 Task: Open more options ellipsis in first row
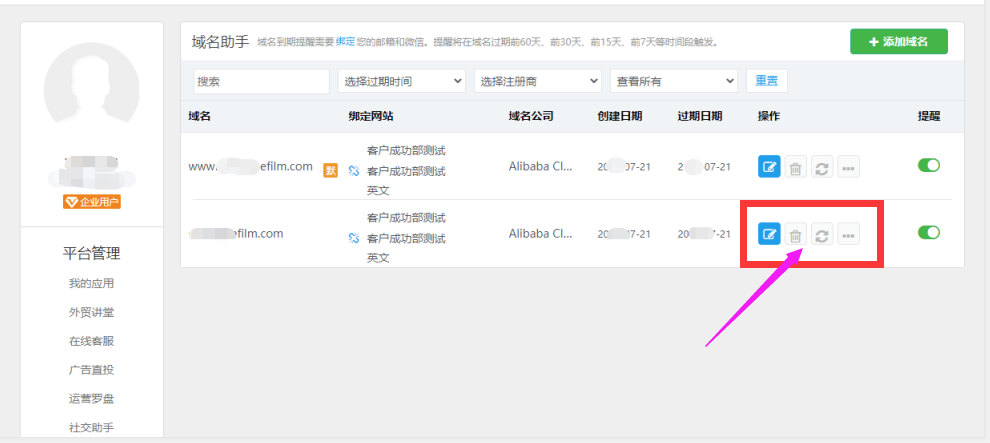tap(848, 167)
